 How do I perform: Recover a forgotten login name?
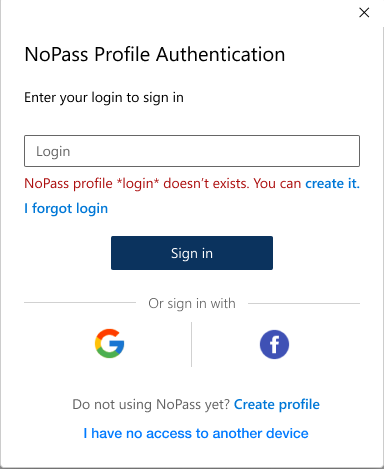(66, 209)
